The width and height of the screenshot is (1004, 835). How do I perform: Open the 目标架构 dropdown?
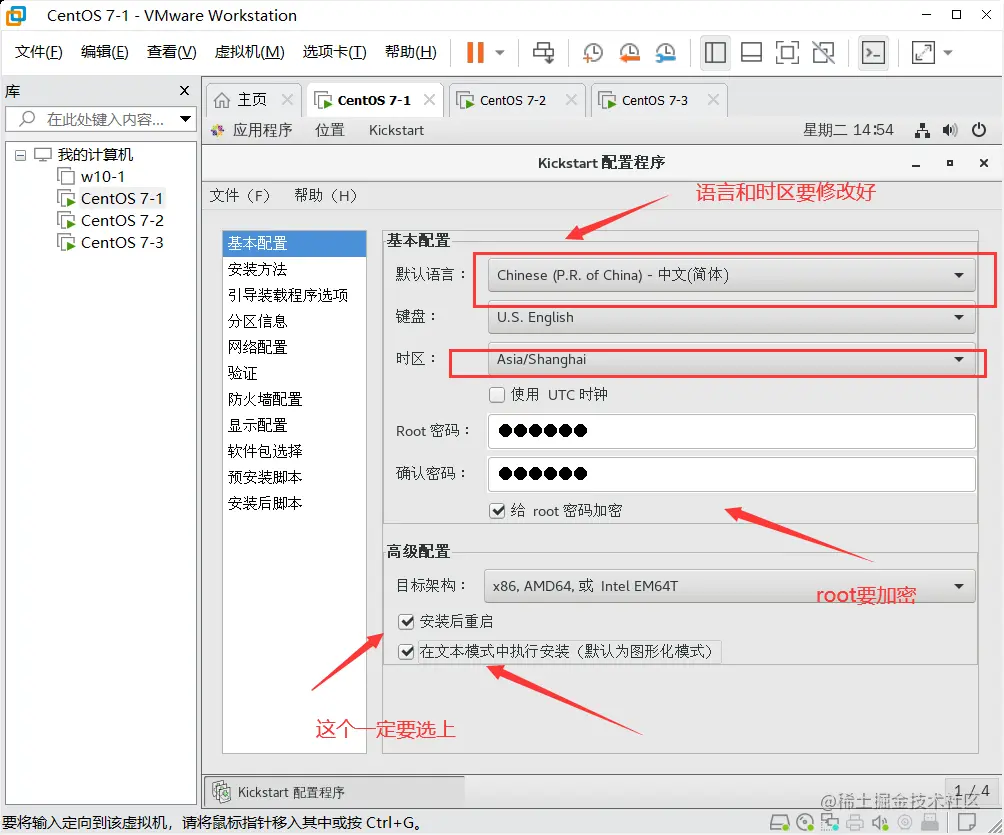[x=729, y=587]
